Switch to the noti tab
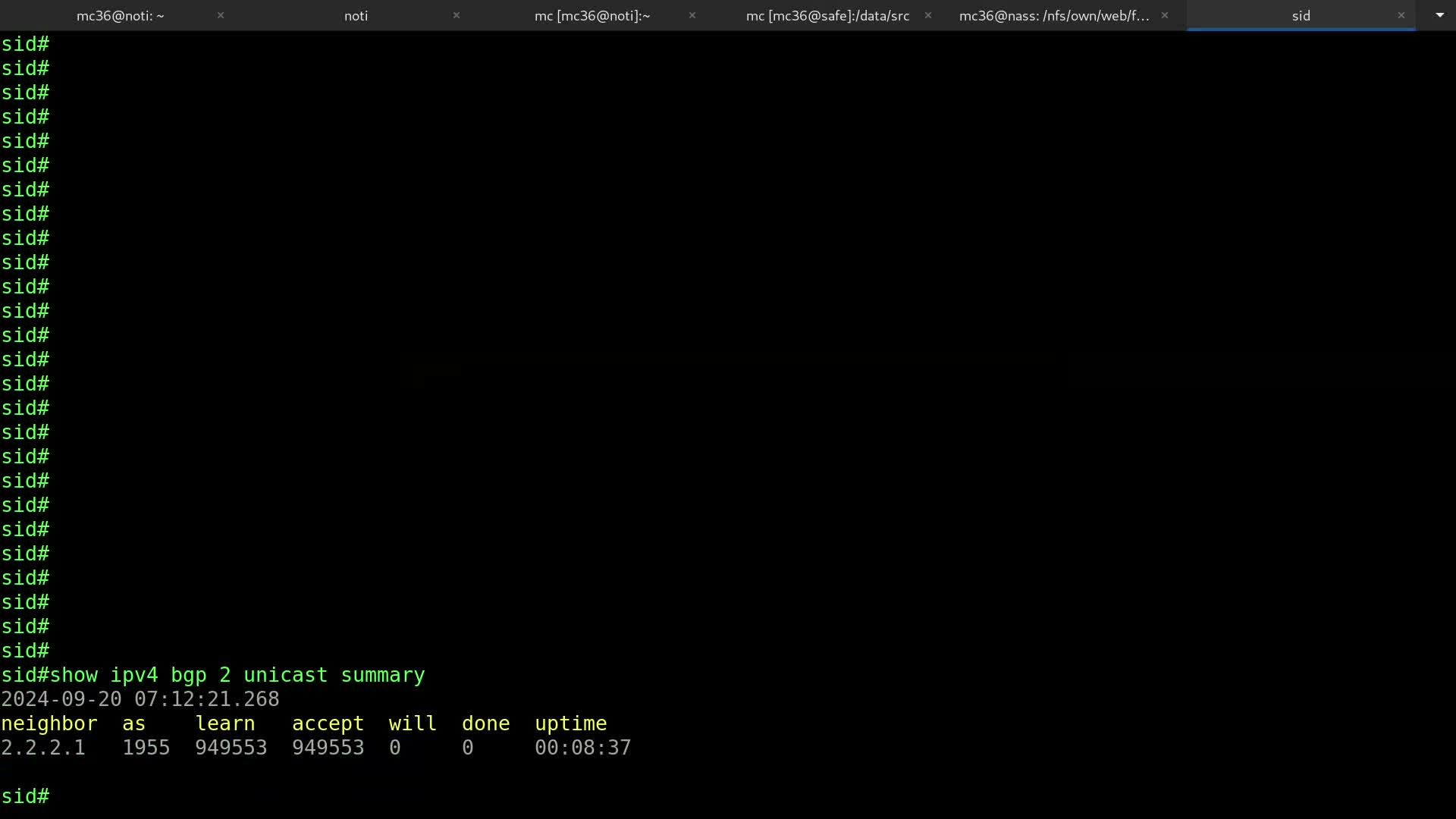Viewport: 1456px width, 819px height. click(356, 15)
